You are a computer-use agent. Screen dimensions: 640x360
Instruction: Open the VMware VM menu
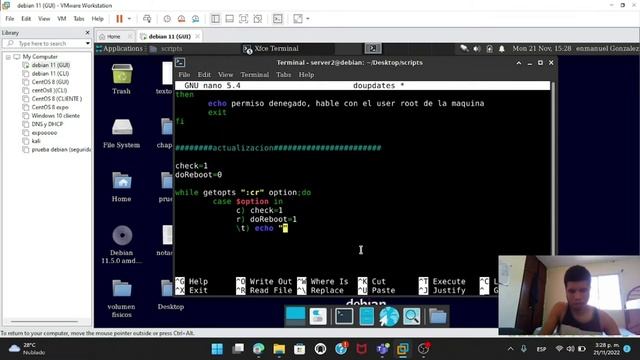click(62, 19)
